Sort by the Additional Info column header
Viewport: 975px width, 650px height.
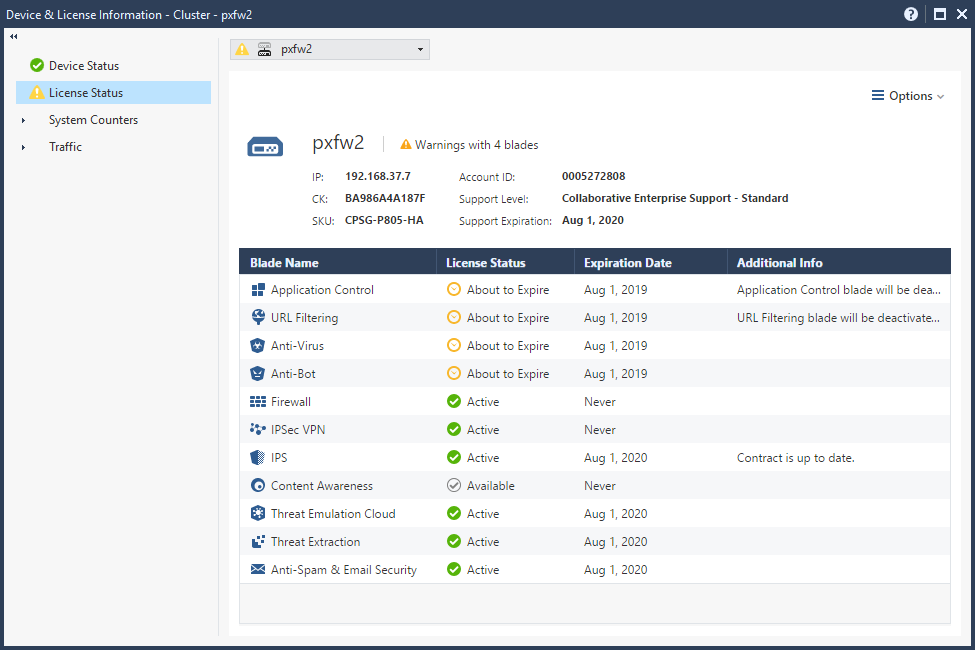point(839,262)
